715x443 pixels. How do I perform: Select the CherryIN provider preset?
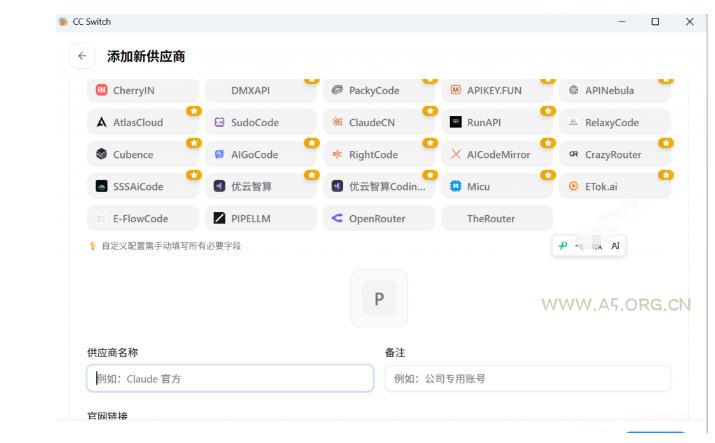pos(143,90)
